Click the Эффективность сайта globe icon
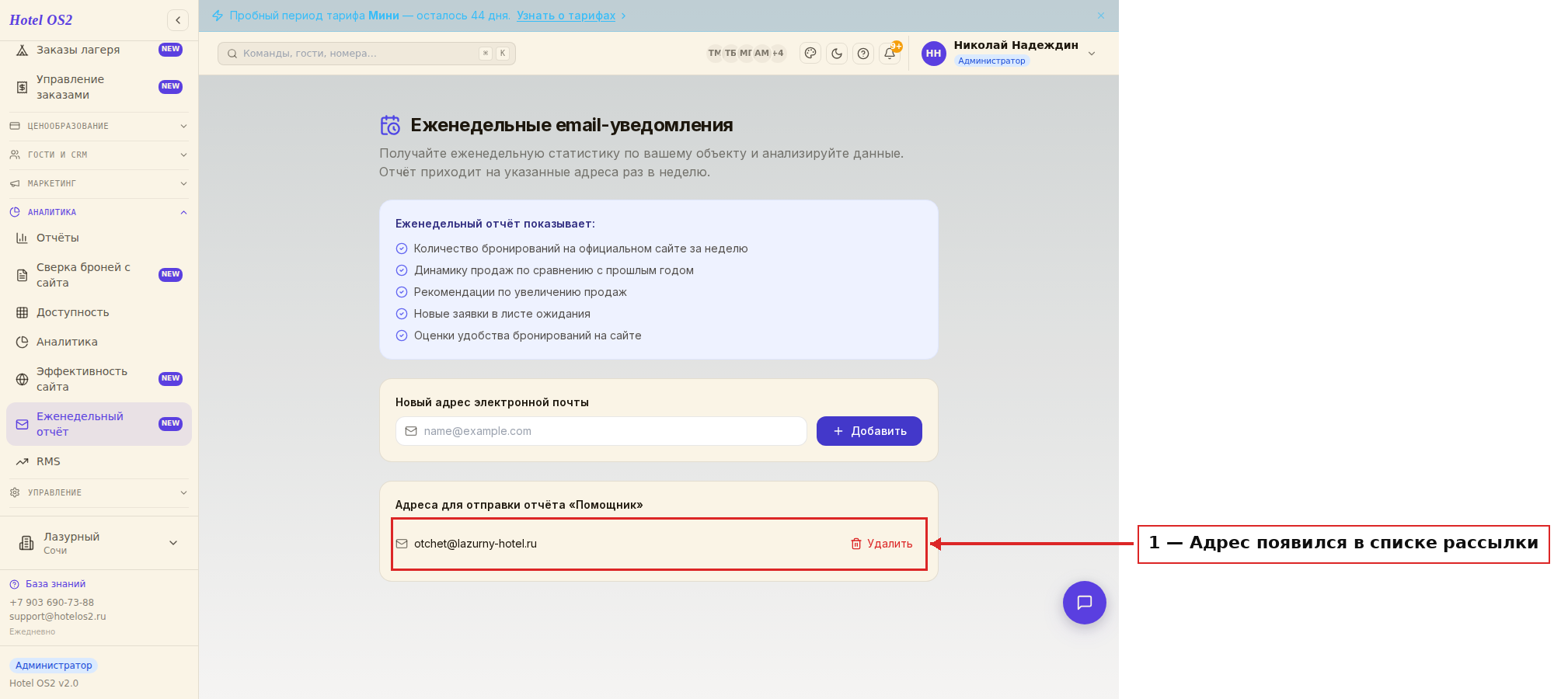This screenshot has width=1568, height=699. pyautogui.click(x=23, y=380)
